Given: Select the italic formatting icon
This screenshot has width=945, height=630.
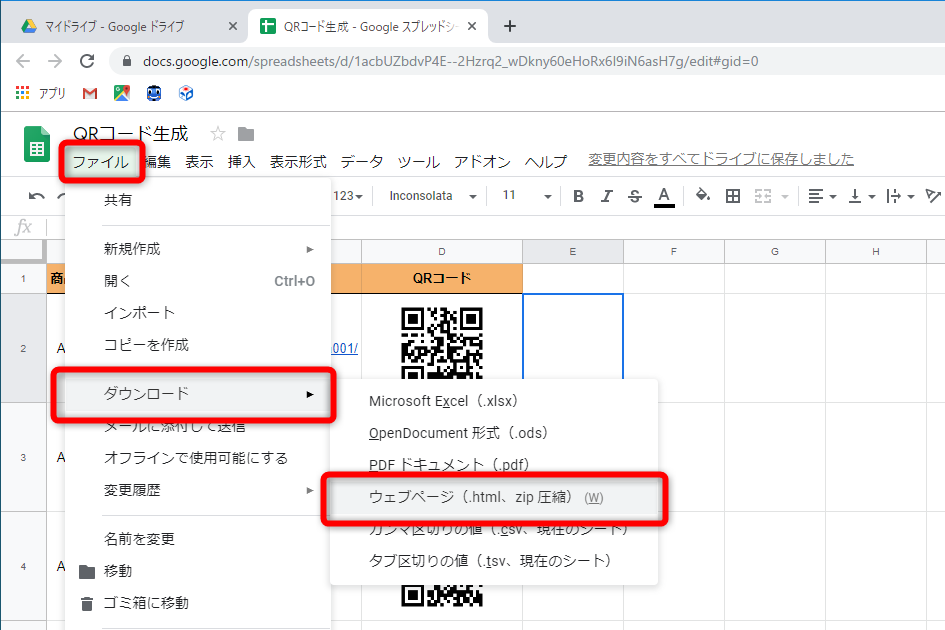Looking at the screenshot, I should [x=605, y=196].
